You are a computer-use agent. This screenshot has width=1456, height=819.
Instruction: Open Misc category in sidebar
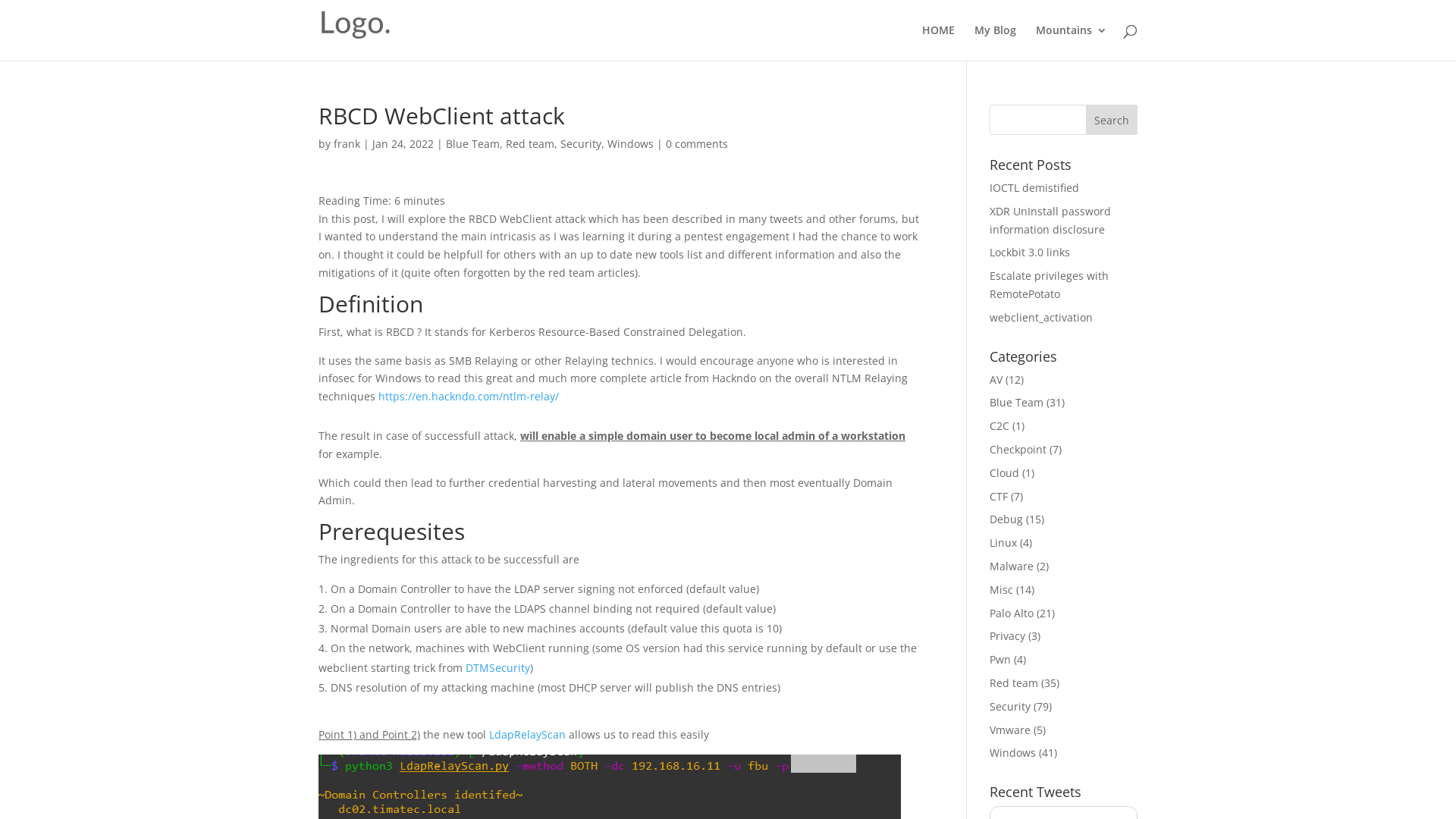1001,590
